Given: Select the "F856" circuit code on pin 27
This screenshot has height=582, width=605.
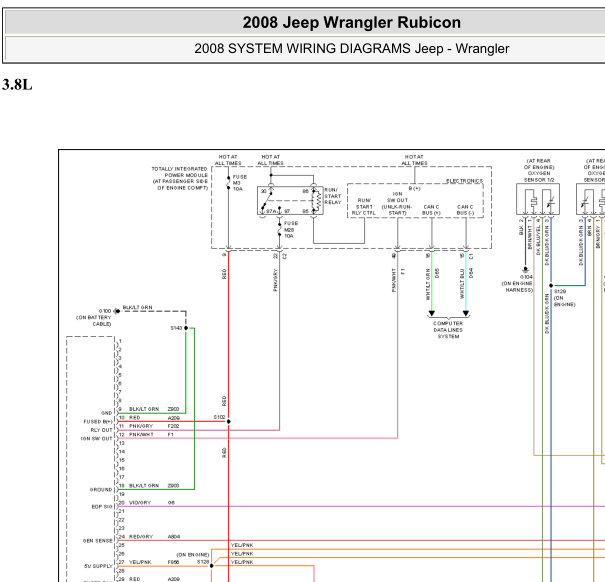Looking at the screenshot, I should pyautogui.click(x=173, y=562).
